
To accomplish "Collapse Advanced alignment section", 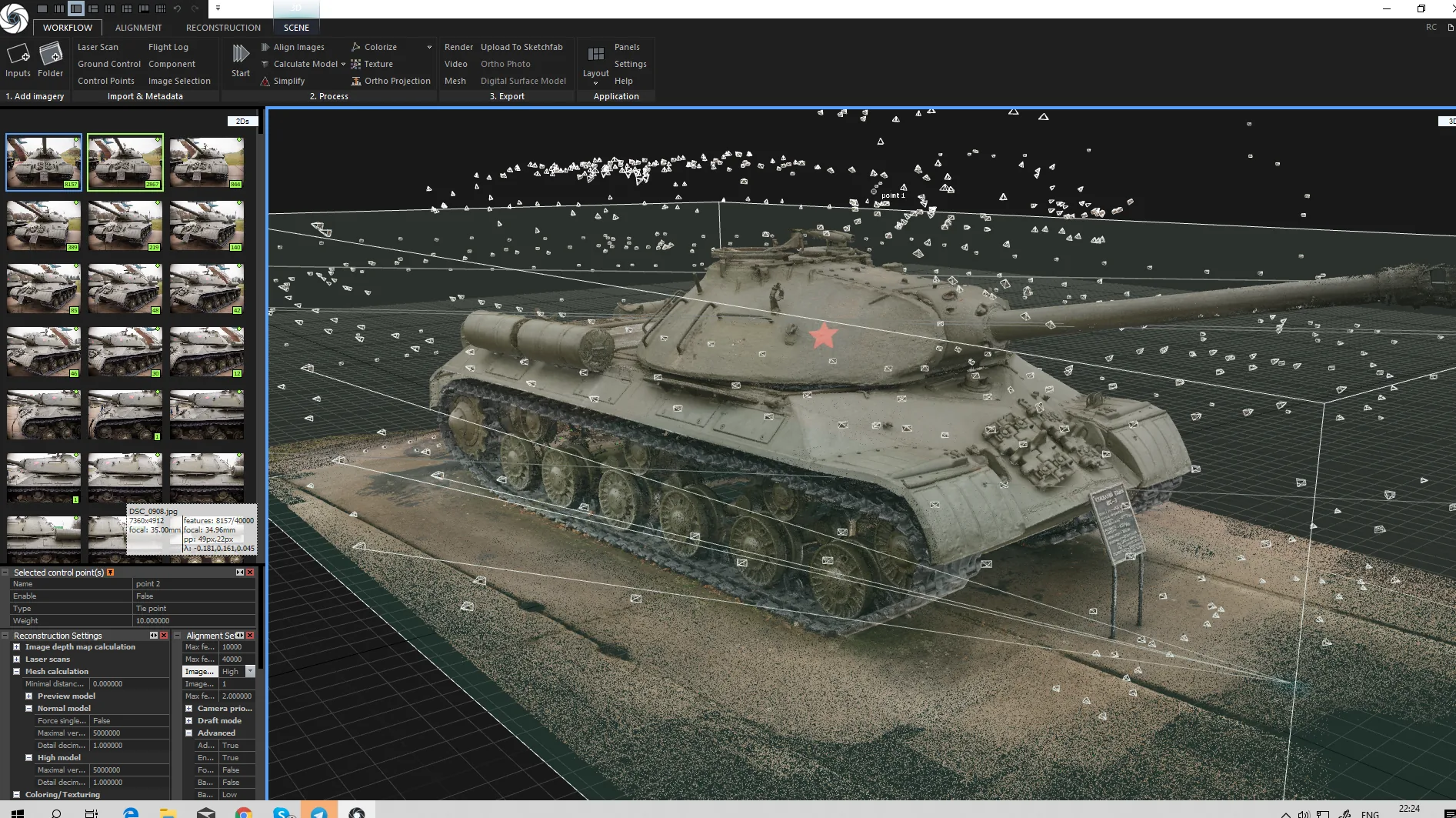I will pos(188,733).
